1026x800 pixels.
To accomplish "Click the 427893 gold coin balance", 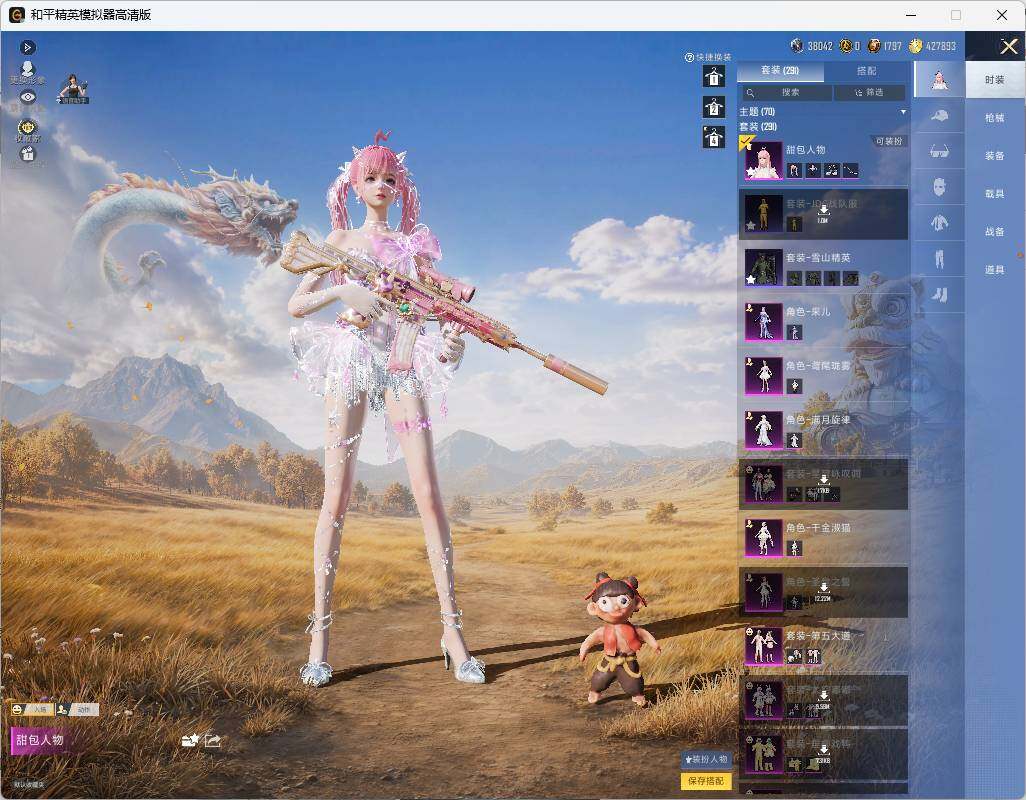I will click(x=932, y=46).
